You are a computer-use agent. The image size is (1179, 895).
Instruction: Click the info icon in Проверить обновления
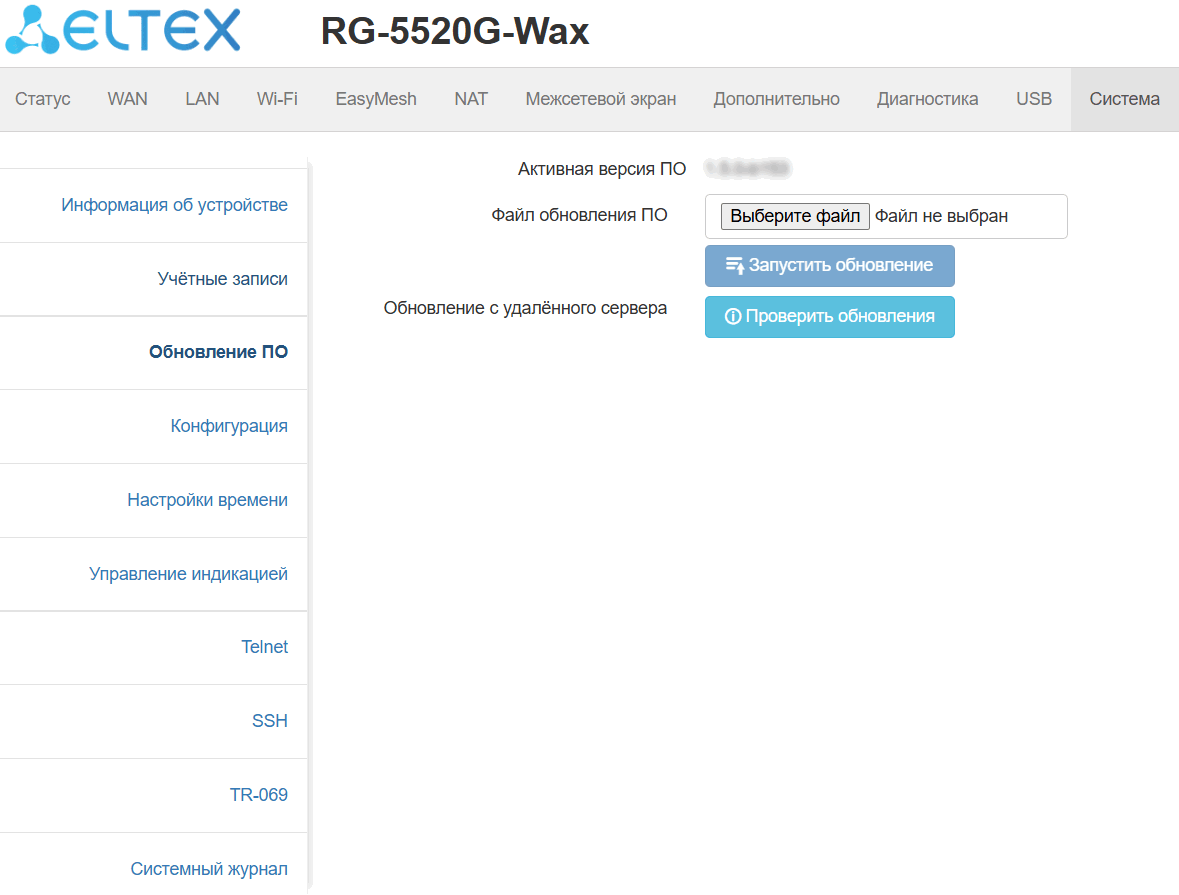pyautogui.click(x=732, y=317)
